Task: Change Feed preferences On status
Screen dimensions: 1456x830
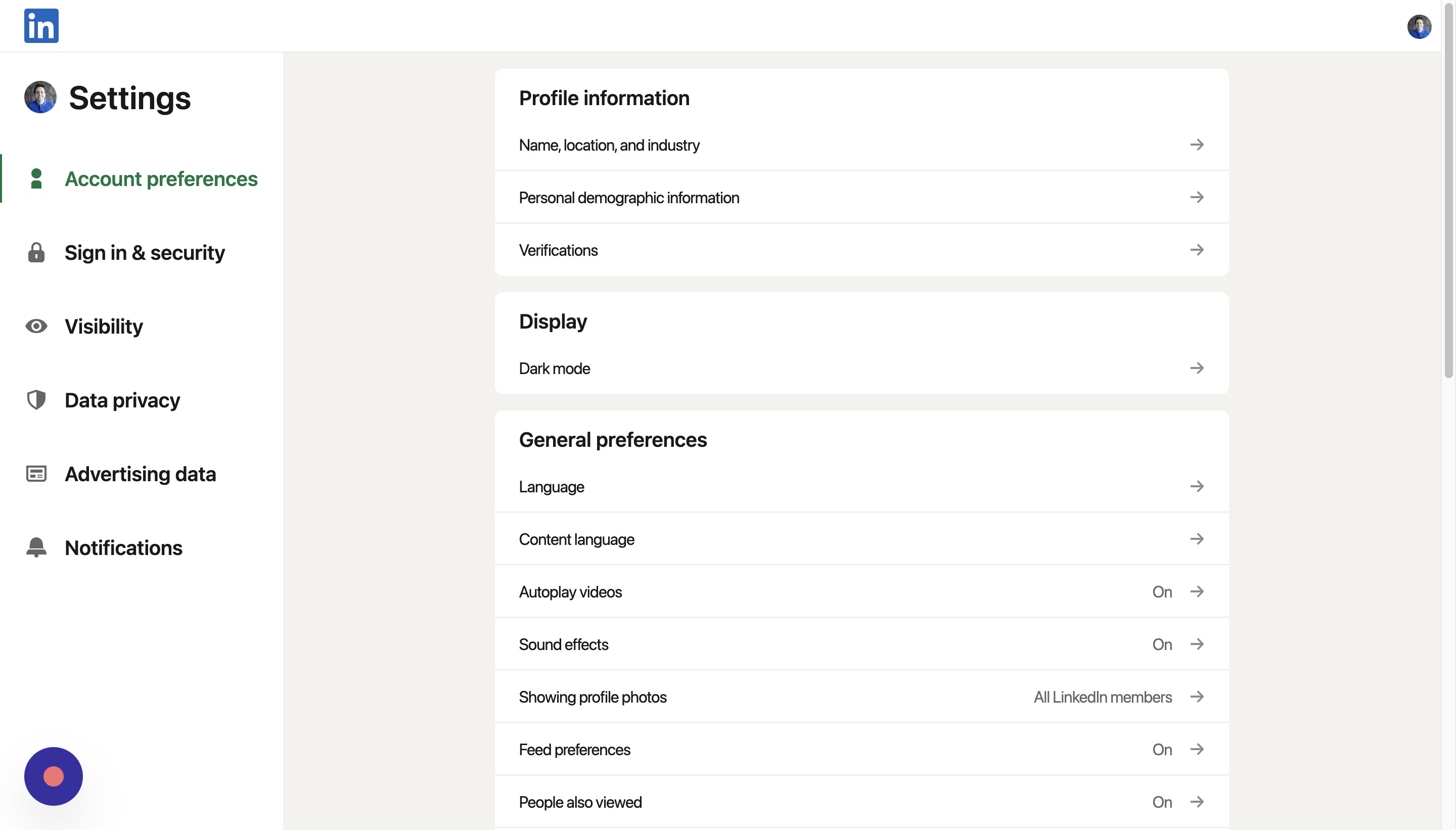Action: point(1161,750)
